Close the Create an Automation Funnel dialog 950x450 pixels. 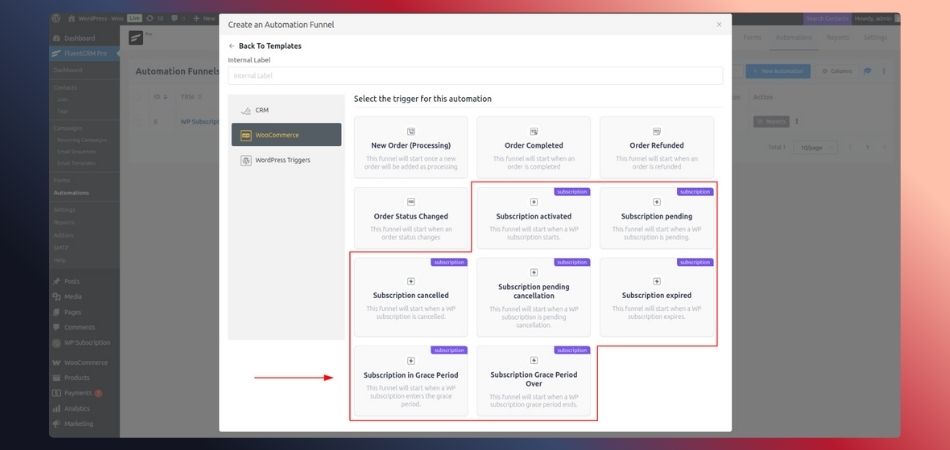tap(719, 25)
